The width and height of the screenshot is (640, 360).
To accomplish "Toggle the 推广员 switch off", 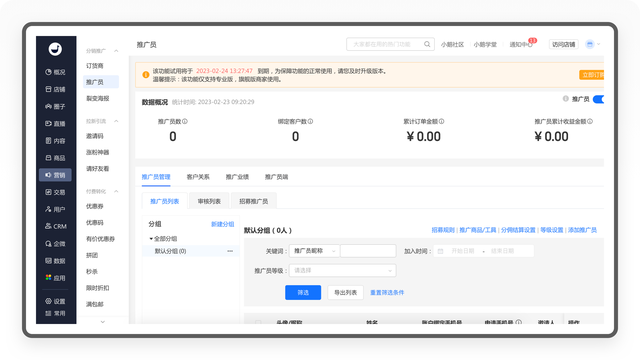I will tap(598, 99).
